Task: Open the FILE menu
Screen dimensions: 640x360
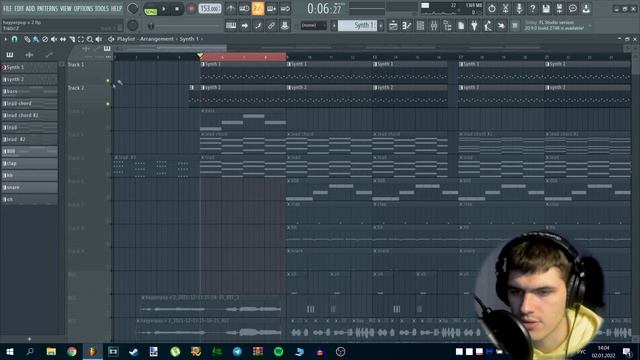Action: point(7,8)
